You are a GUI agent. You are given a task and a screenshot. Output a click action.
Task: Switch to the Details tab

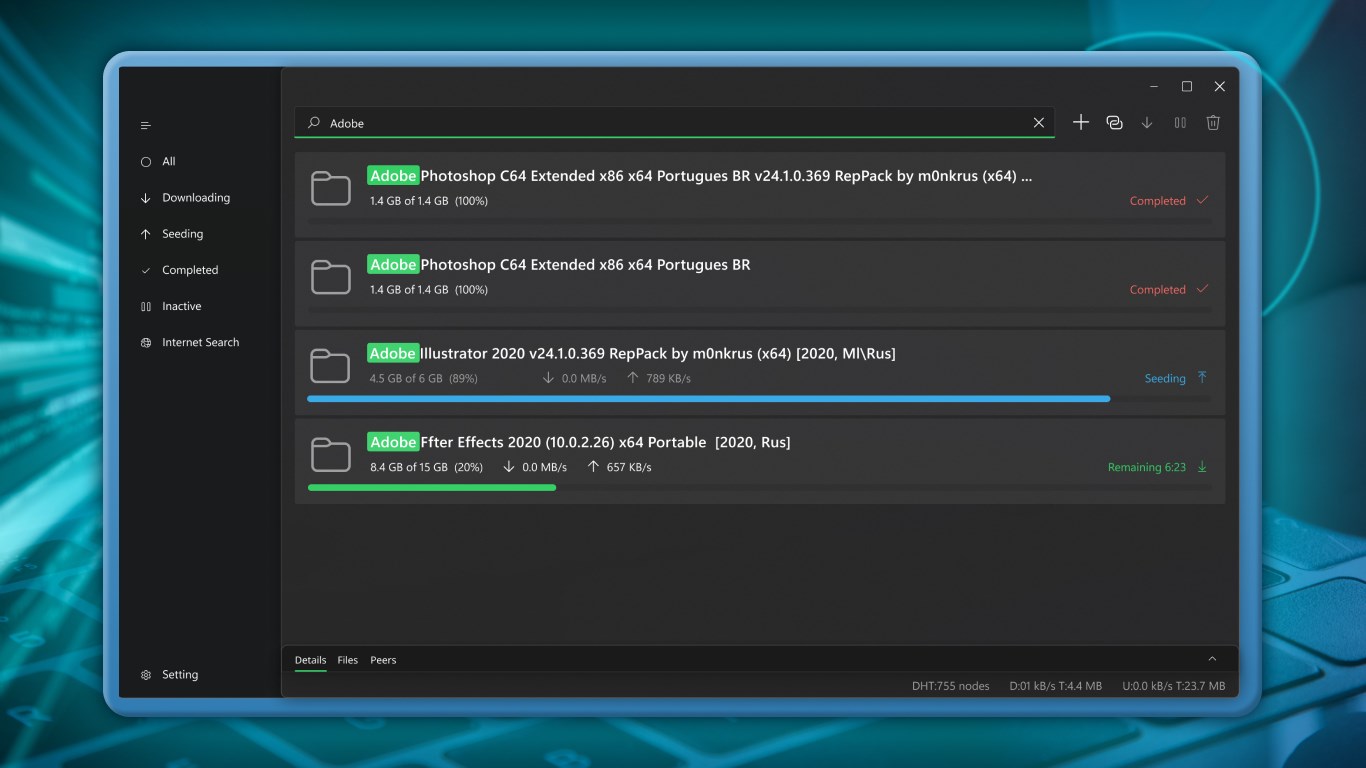(310, 660)
